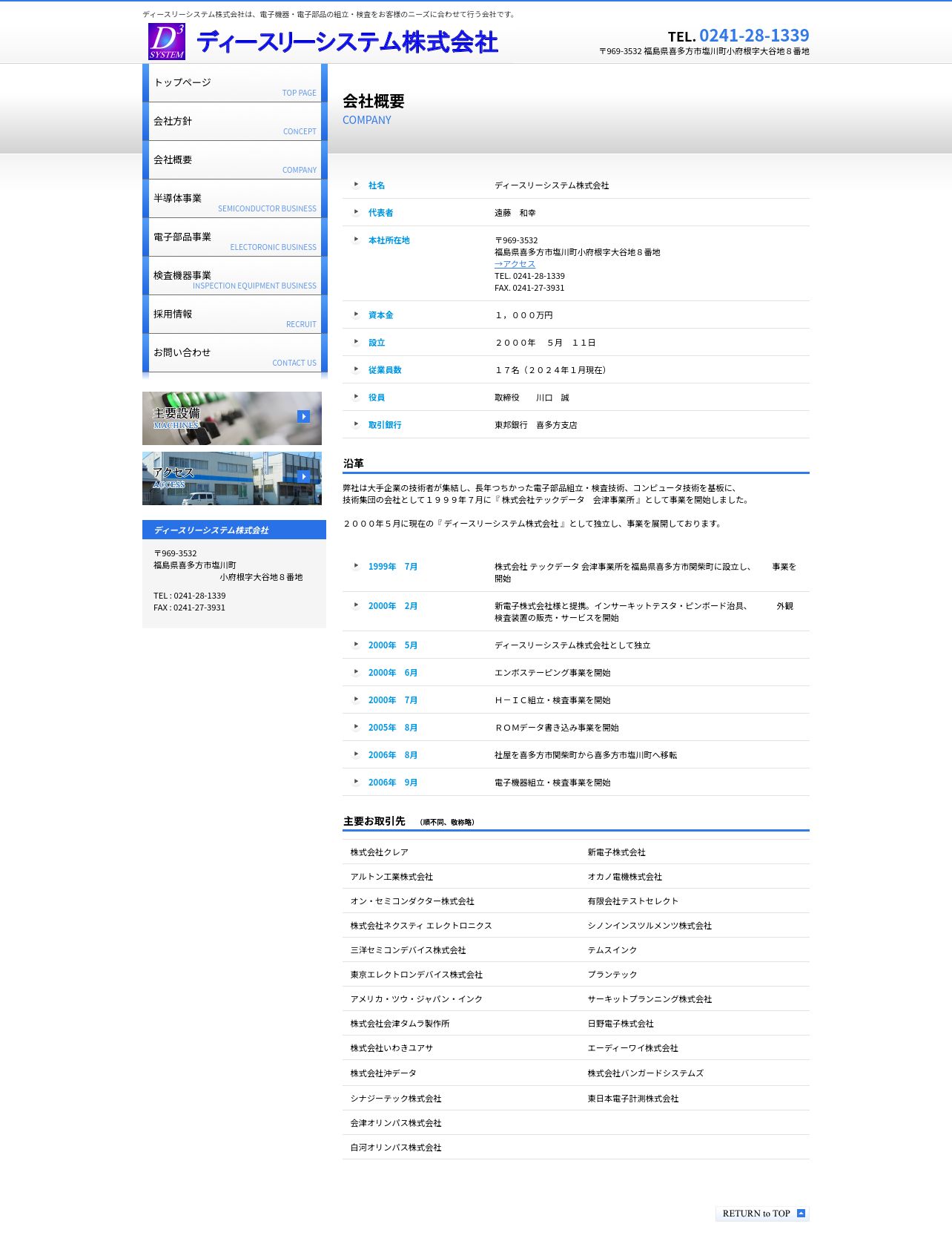
Task: Click client name シノンインスツルメンツ株式会社
Action: coord(649,926)
